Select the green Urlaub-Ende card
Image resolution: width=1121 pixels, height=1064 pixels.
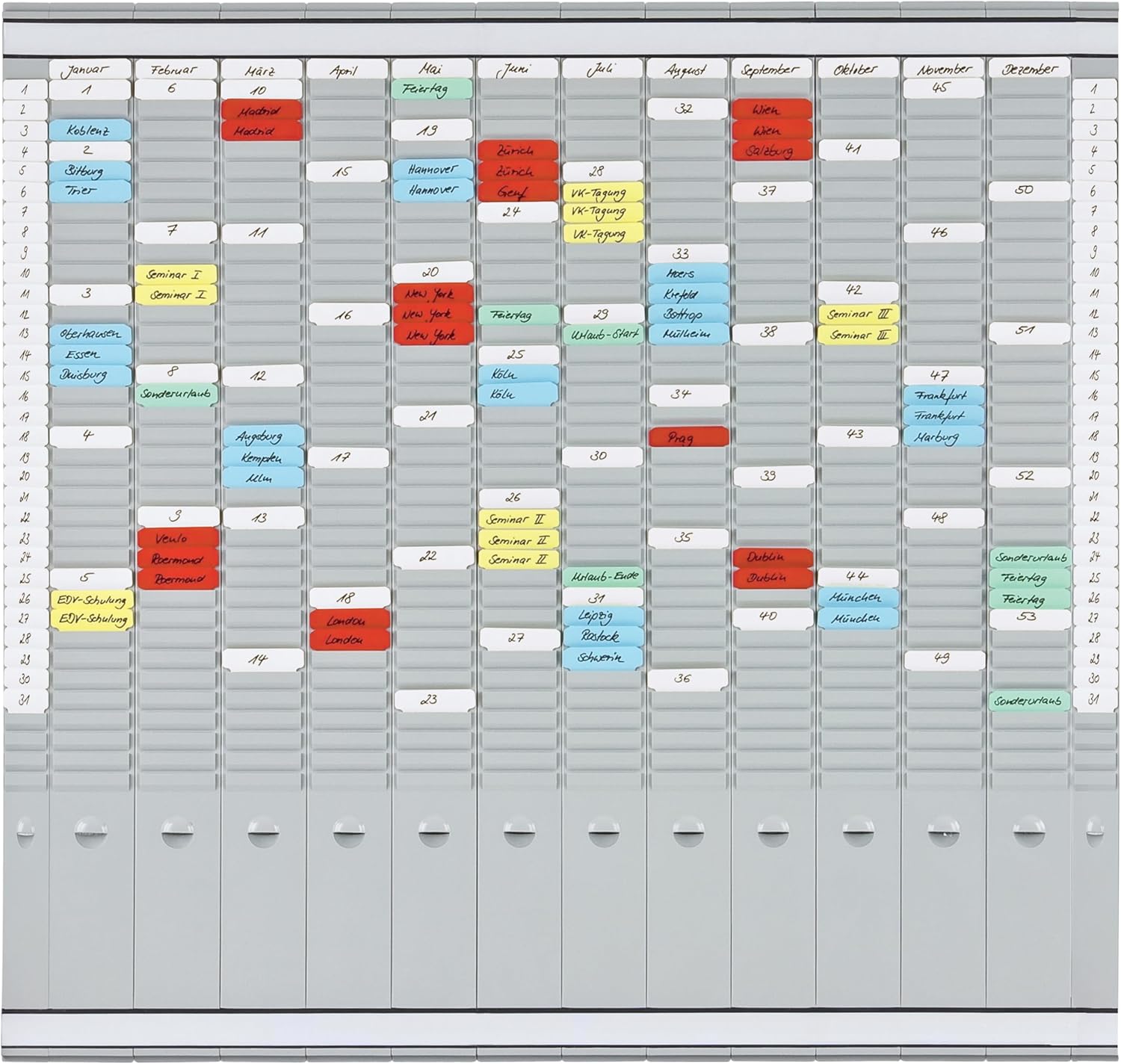(x=602, y=577)
